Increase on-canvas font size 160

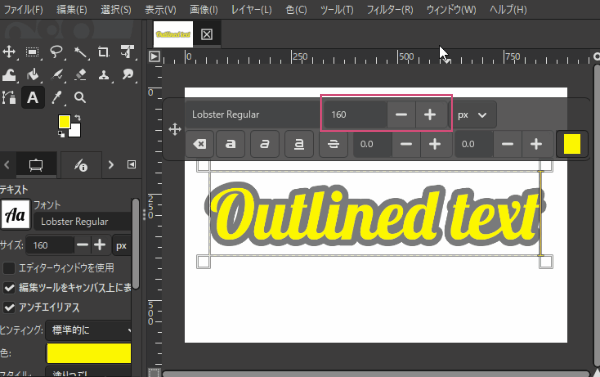click(x=430, y=114)
